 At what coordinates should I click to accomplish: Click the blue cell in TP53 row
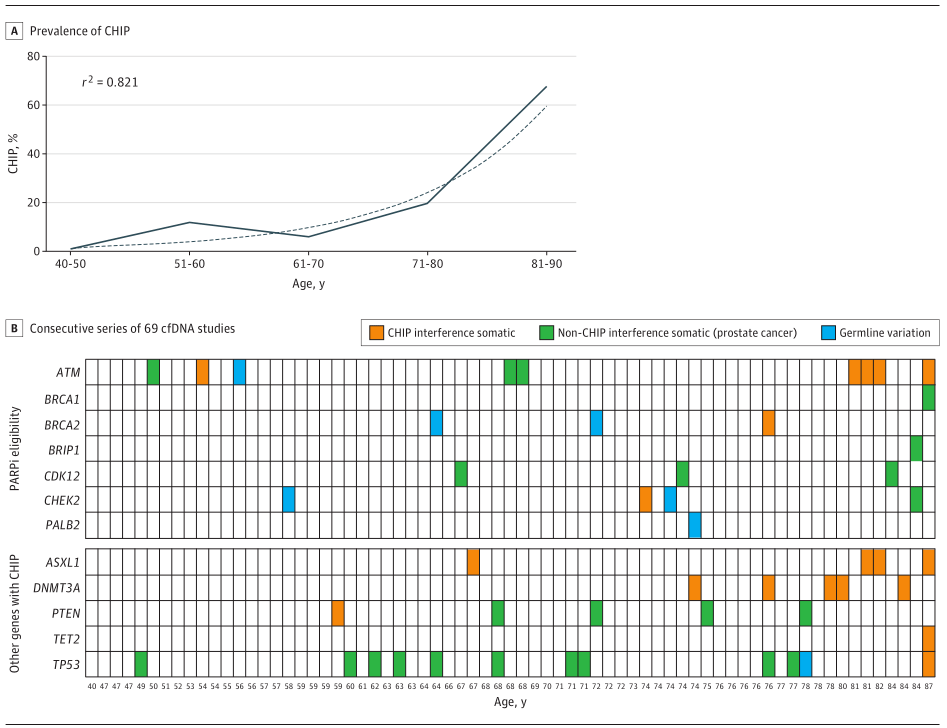click(x=805, y=663)
